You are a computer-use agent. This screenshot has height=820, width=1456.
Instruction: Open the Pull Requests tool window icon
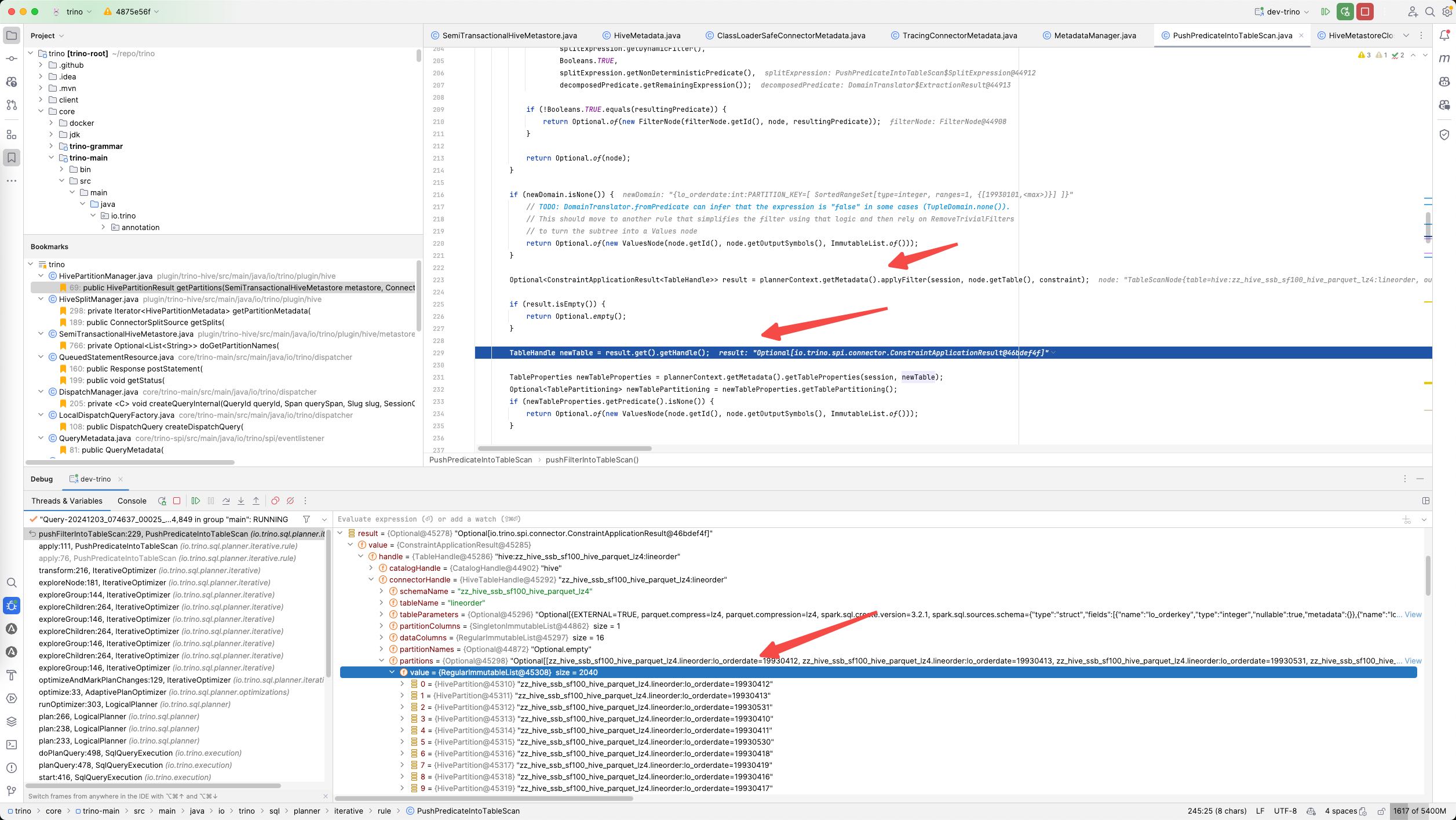(x=12, y=105)
